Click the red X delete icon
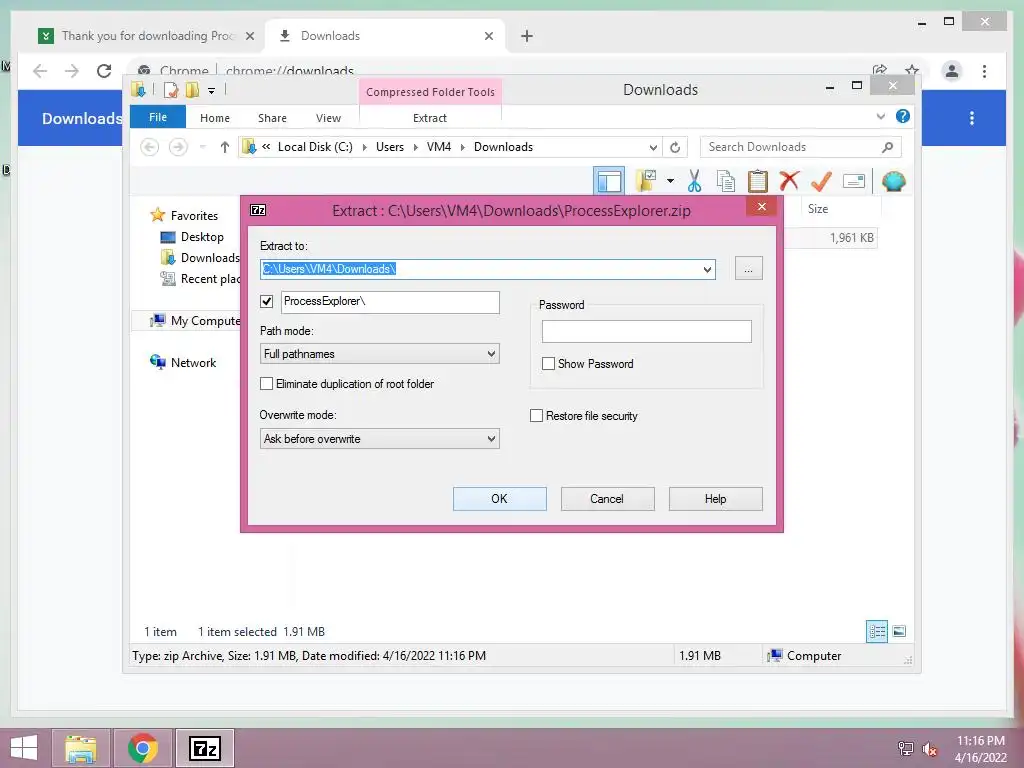This screenshot has height=768, width=1024. point(789,180)
